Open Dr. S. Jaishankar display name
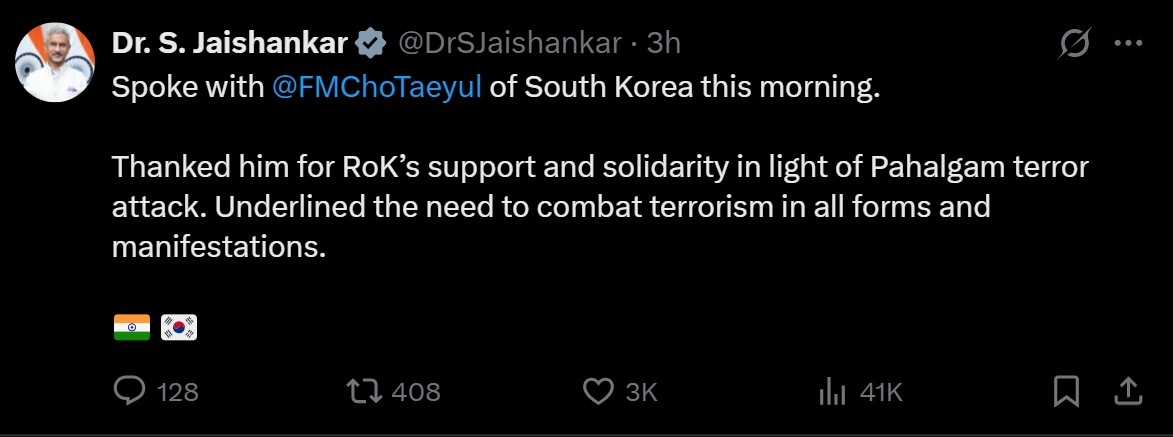This screenshot has width=1173, height=437. coord(230,44)
